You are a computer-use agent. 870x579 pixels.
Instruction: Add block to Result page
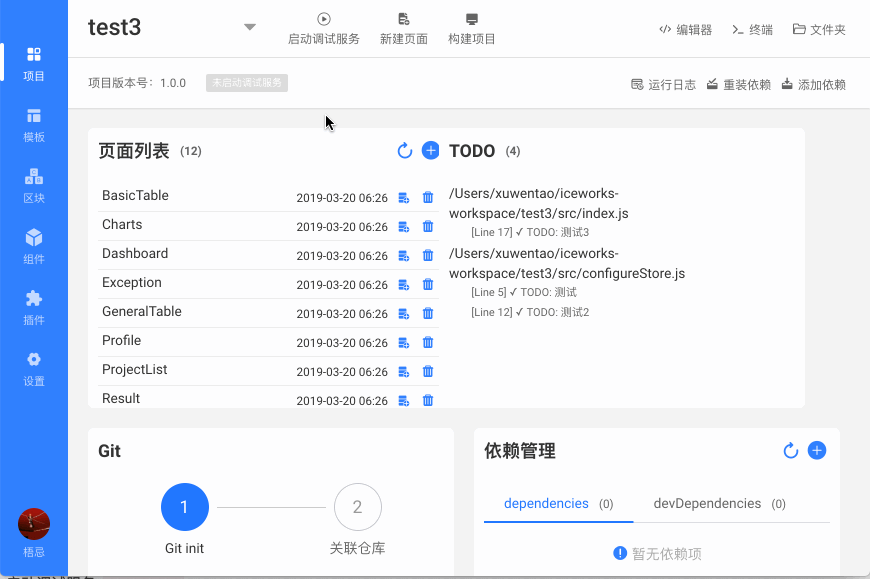click(x=404, y=400)
